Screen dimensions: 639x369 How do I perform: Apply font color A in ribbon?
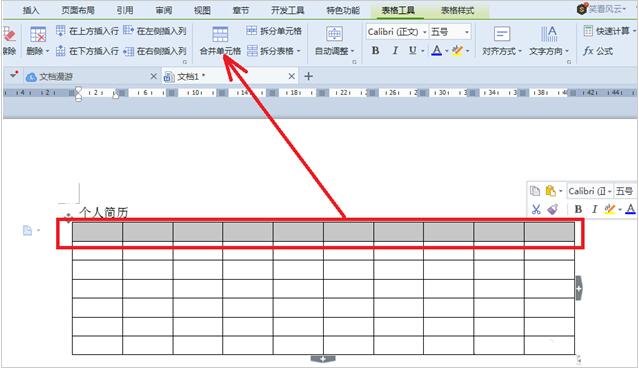[x=436, y=51]
